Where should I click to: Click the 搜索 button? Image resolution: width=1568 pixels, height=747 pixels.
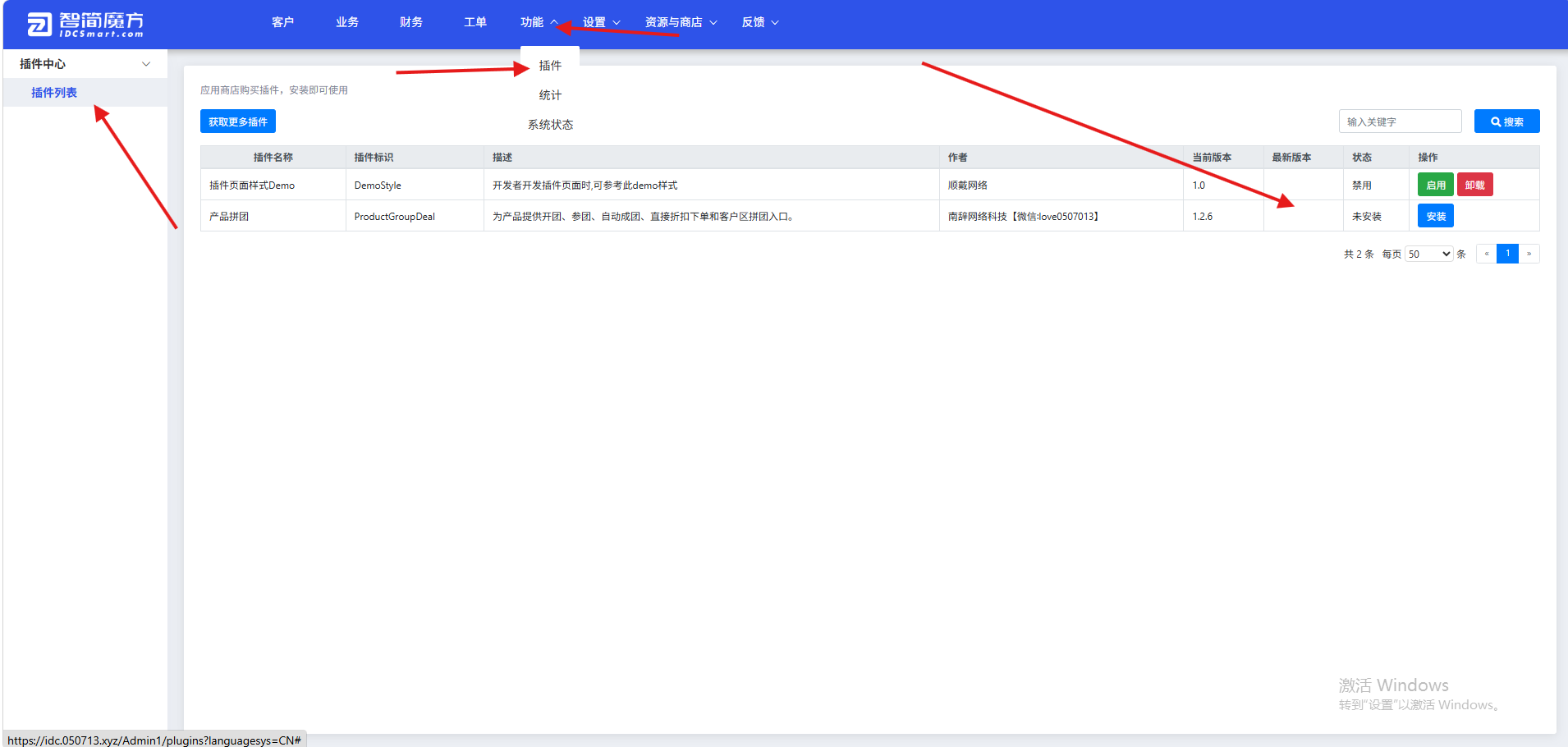[x=1506, y=121]
